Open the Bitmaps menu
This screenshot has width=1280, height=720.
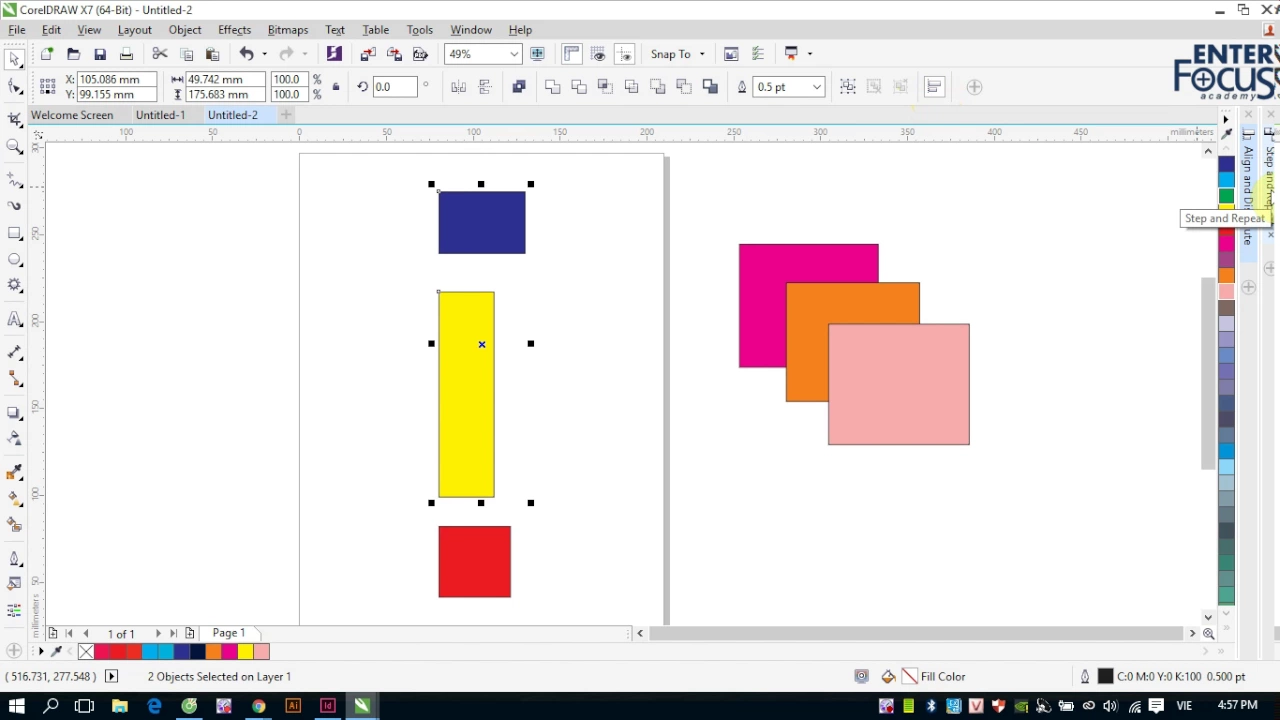[287, 30]
